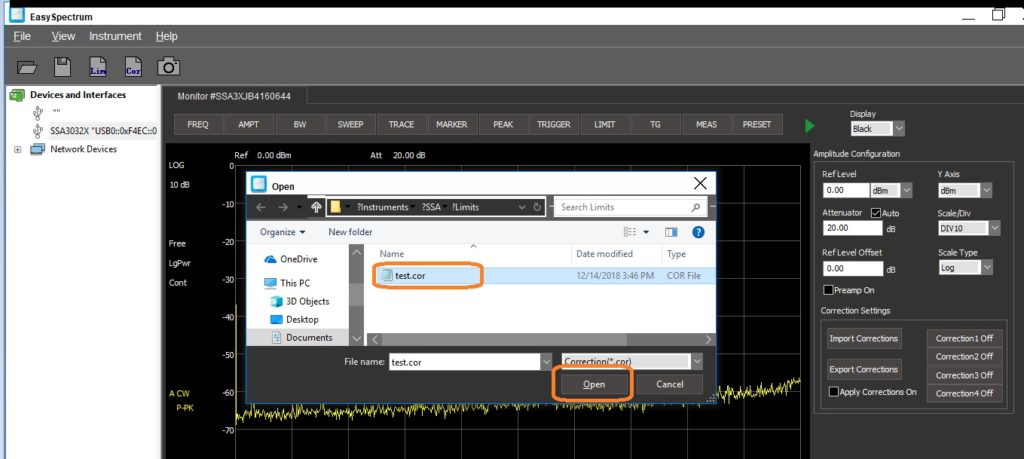Expand the Network Devices tree node

(17, 149)
